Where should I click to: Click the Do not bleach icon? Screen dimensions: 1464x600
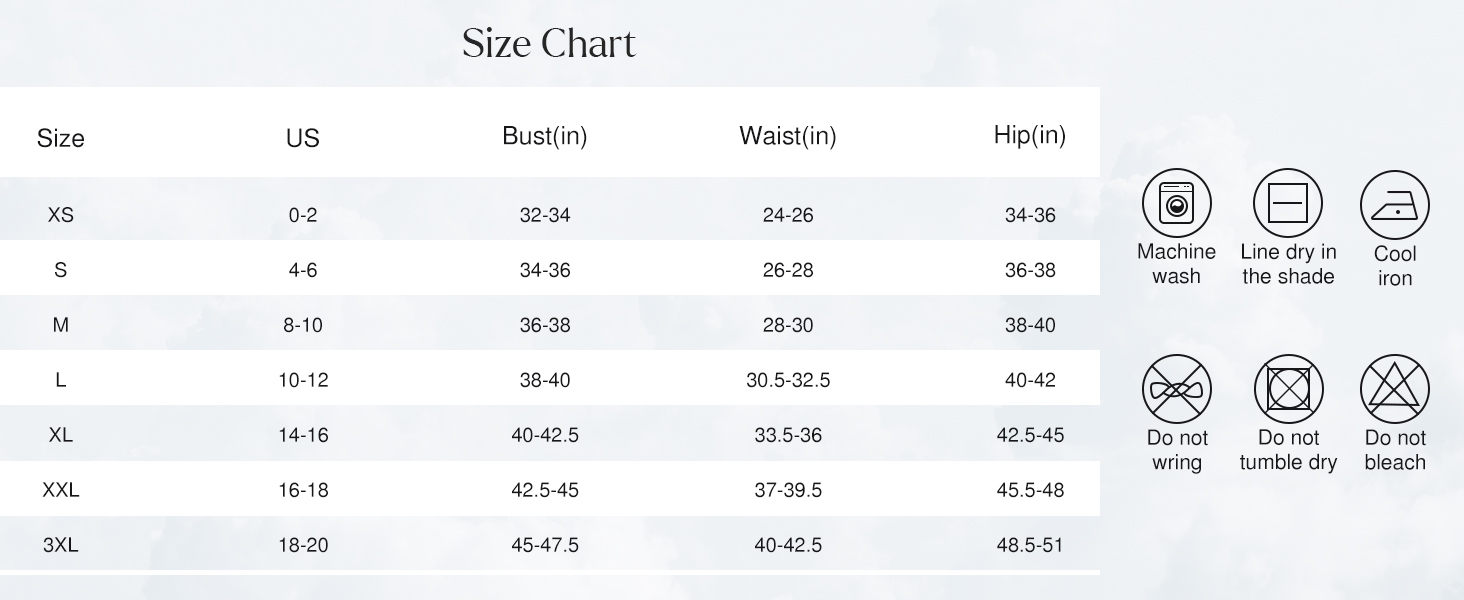(1395, 389)
